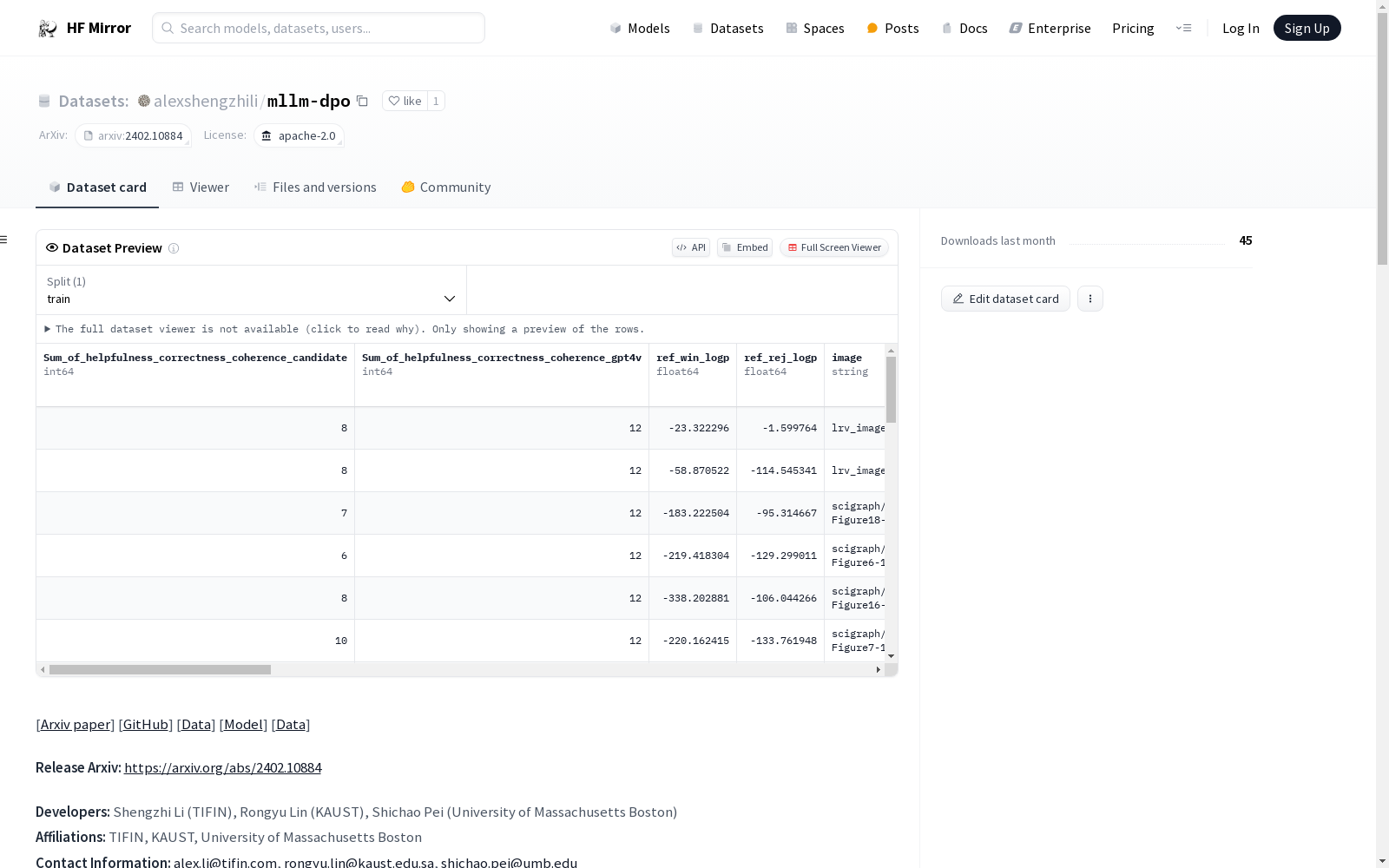Click Dataset Preview info icon
The image size is (1389, 868).
(174, 248)
